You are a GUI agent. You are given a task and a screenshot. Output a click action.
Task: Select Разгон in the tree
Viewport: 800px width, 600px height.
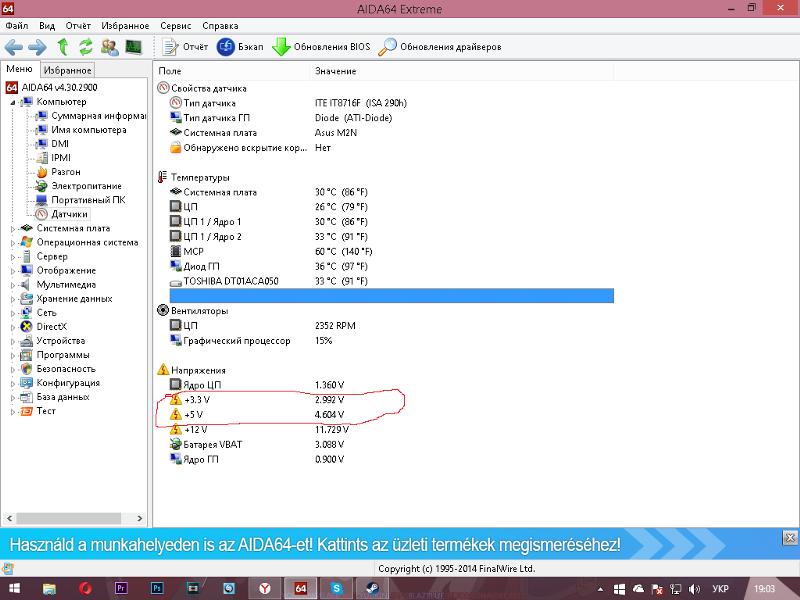click(x=66, y=172)
